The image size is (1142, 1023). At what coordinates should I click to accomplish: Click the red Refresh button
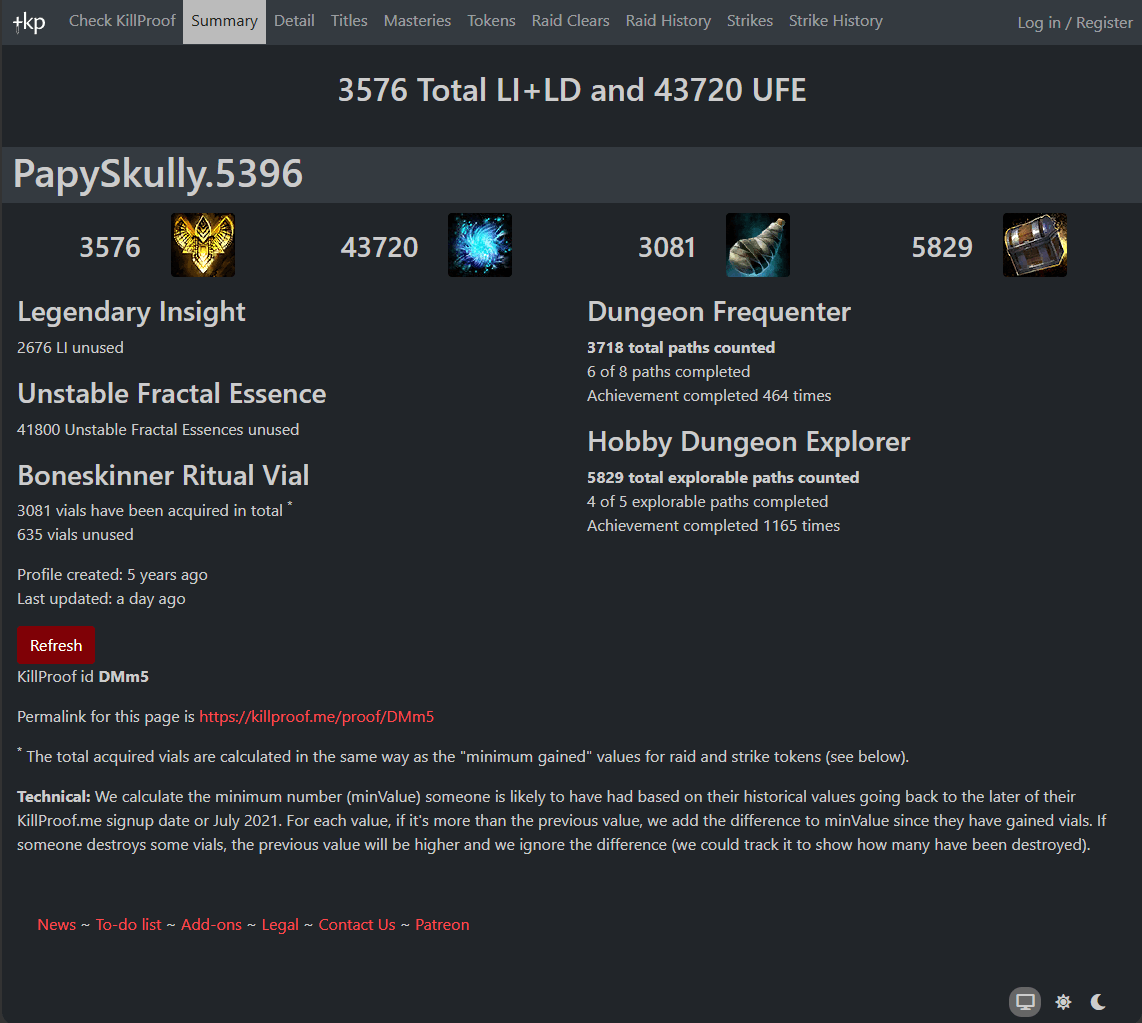56,645
